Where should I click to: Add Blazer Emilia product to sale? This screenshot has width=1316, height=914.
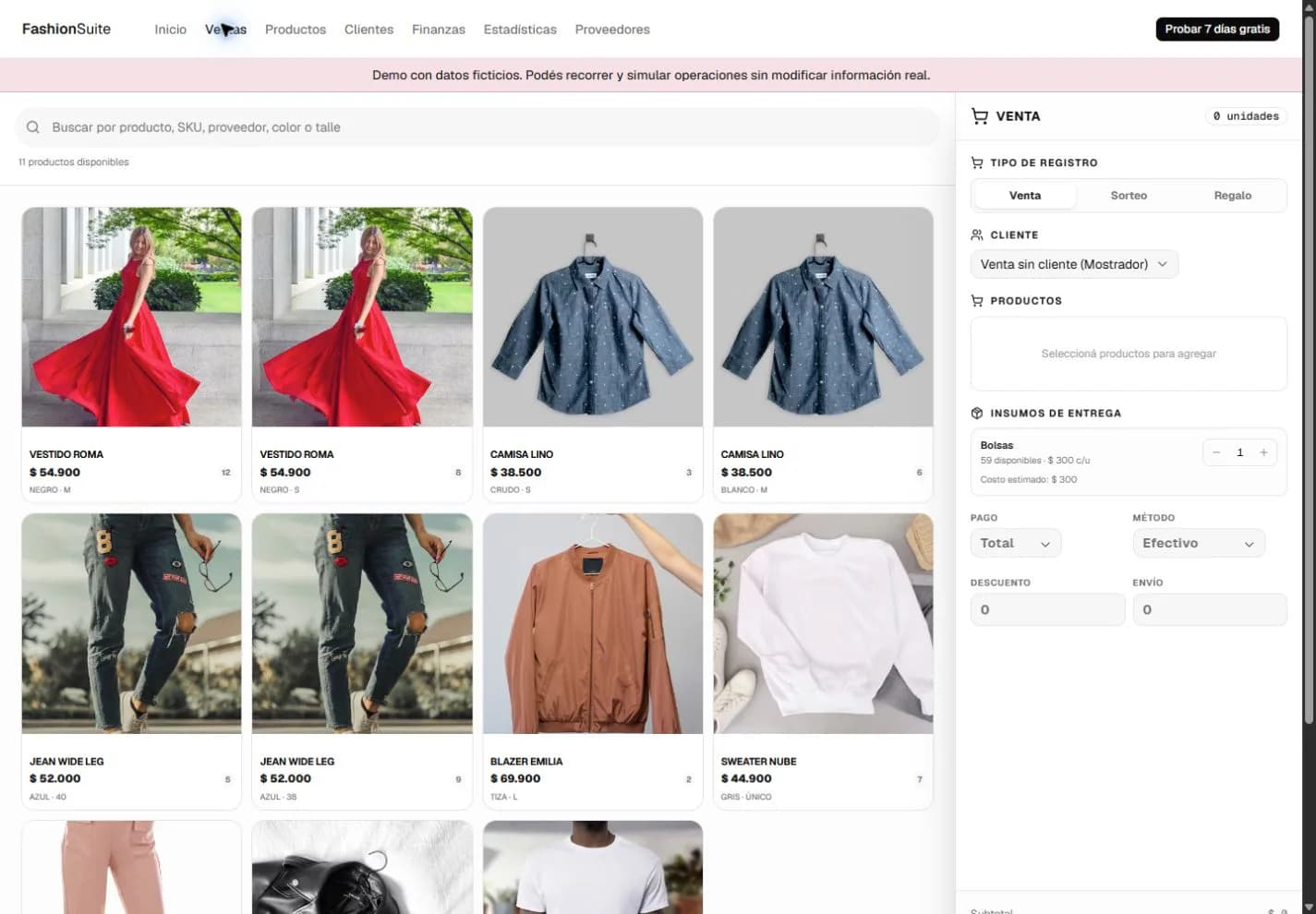[x=593, y=662]
